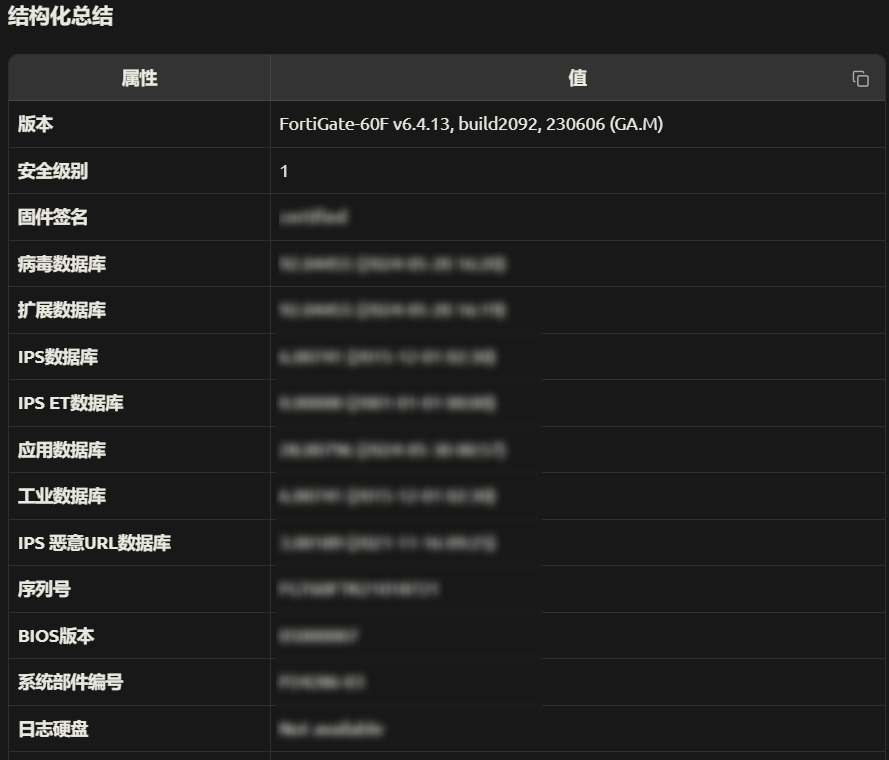This screenshot has width=889, height=760.
Task: Click the IPS ET数据库 row label
Action: [x=71, y=403]
